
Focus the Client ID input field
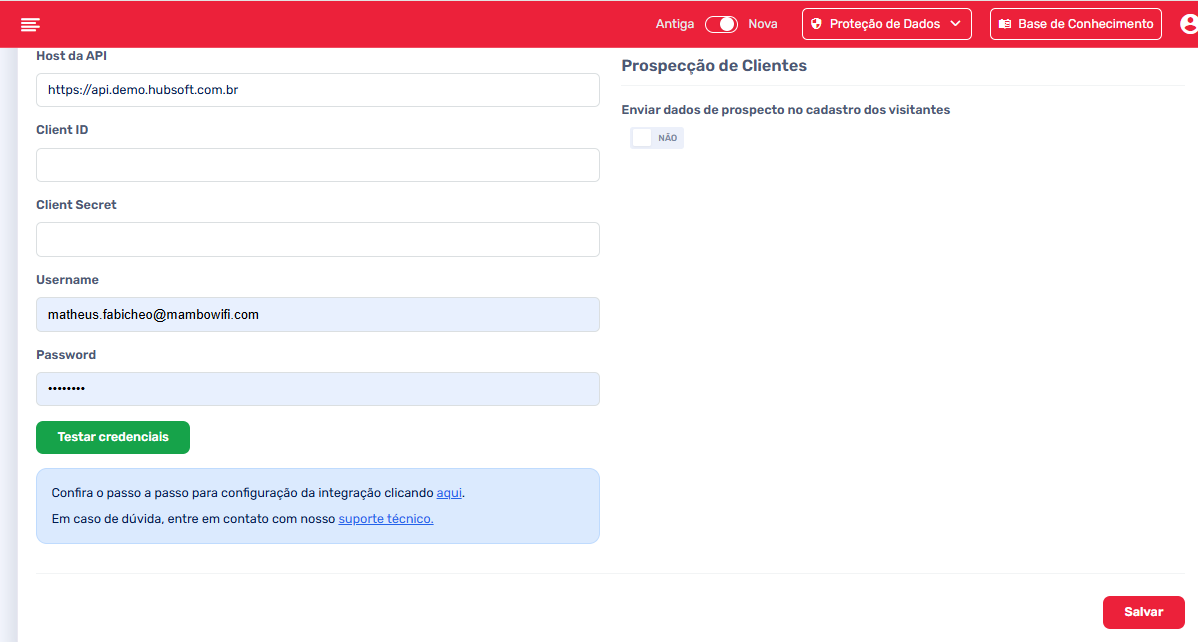click(317, 165)
